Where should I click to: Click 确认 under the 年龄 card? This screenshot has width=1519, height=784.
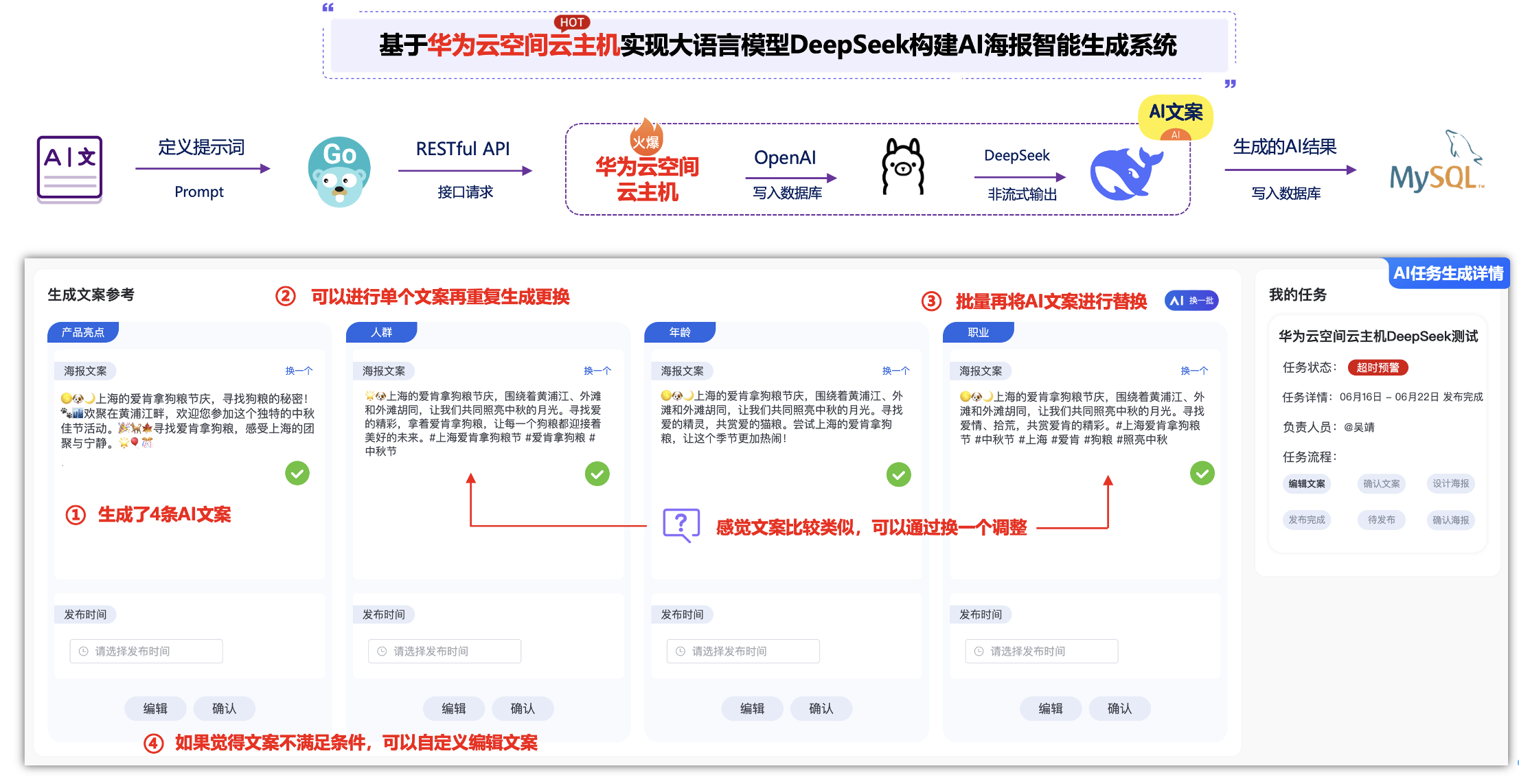click(x=821, y=708)
